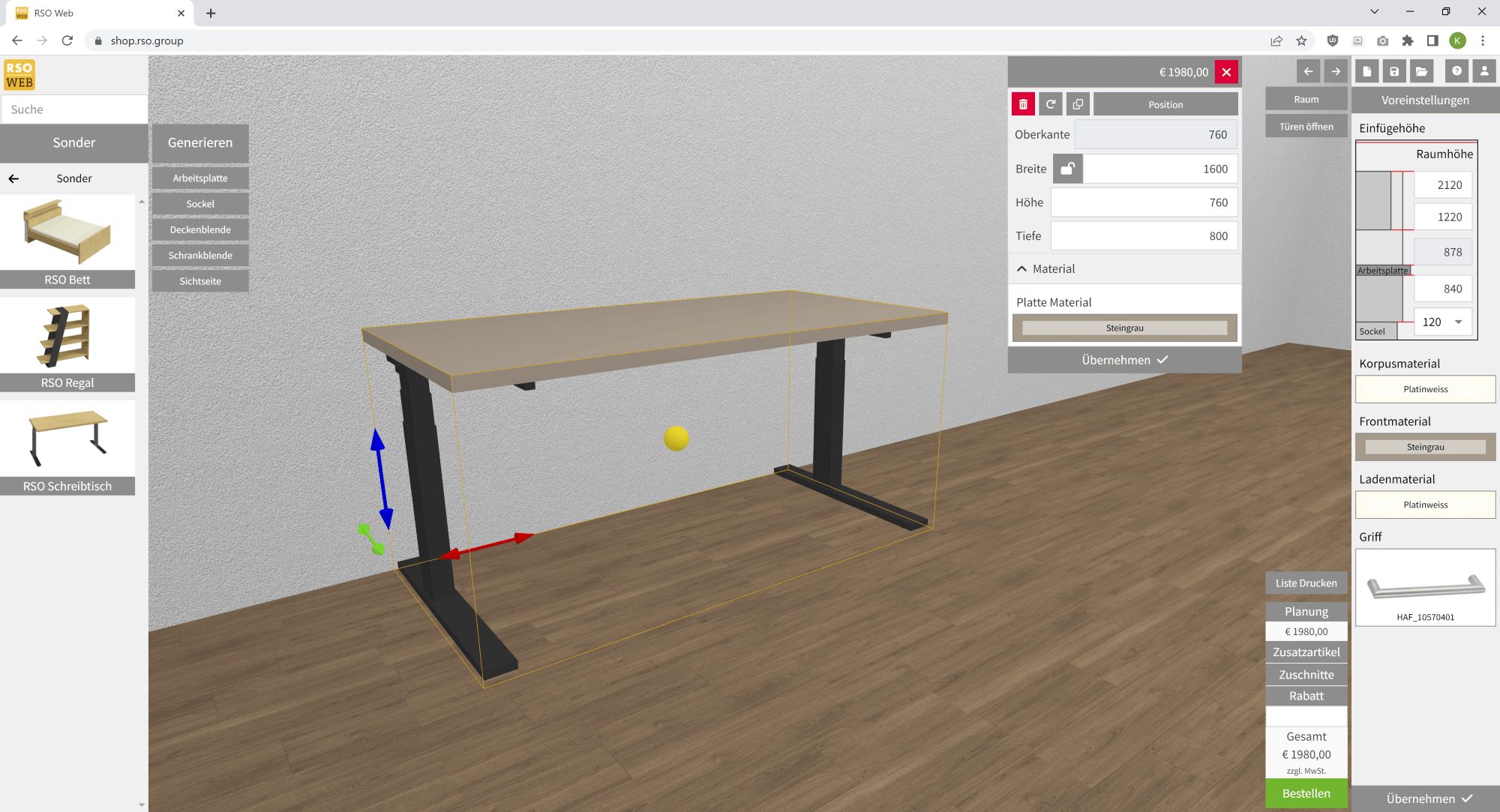This screenshot has width=1500, height=812.
Task: Collapse the Material section chevron
Action: pos(1021,268)
